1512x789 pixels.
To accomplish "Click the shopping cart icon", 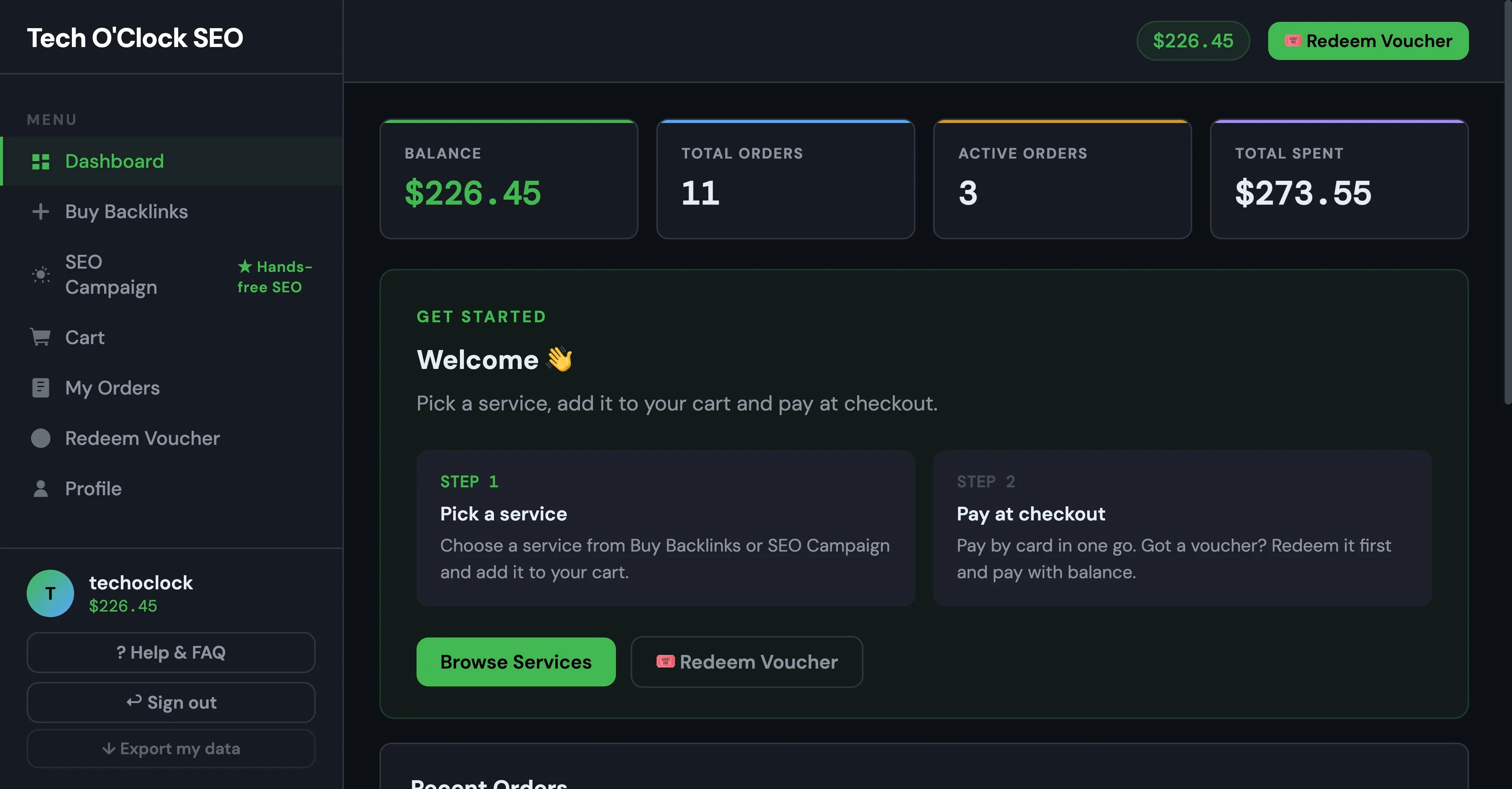I will (x=40, y=337).
